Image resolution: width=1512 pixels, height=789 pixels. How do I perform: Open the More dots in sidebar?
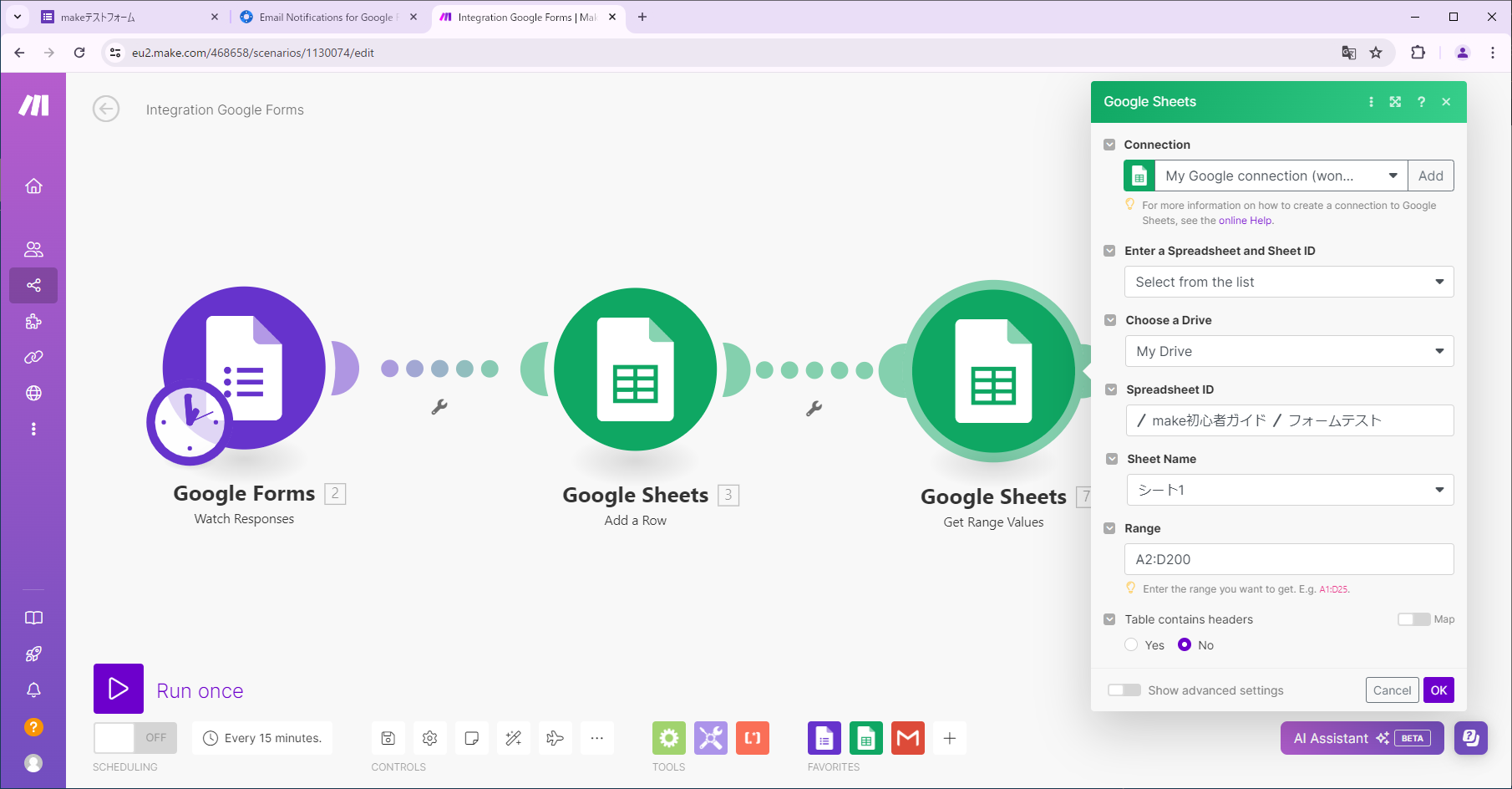pos(33,429)
